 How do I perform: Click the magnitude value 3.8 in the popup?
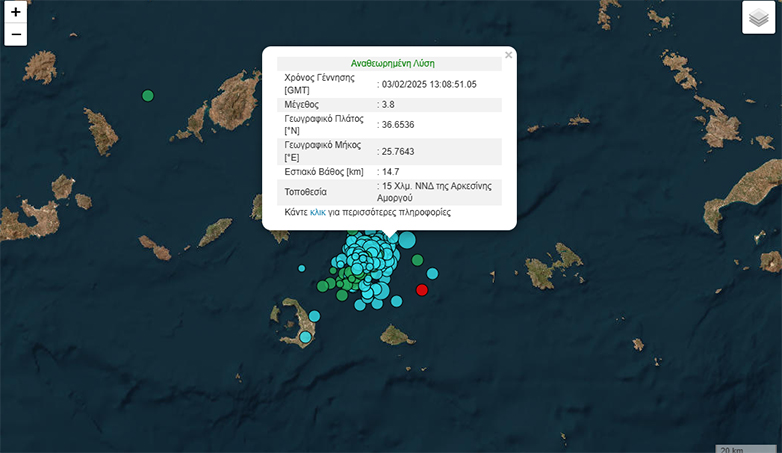click(x=390, y=104)
